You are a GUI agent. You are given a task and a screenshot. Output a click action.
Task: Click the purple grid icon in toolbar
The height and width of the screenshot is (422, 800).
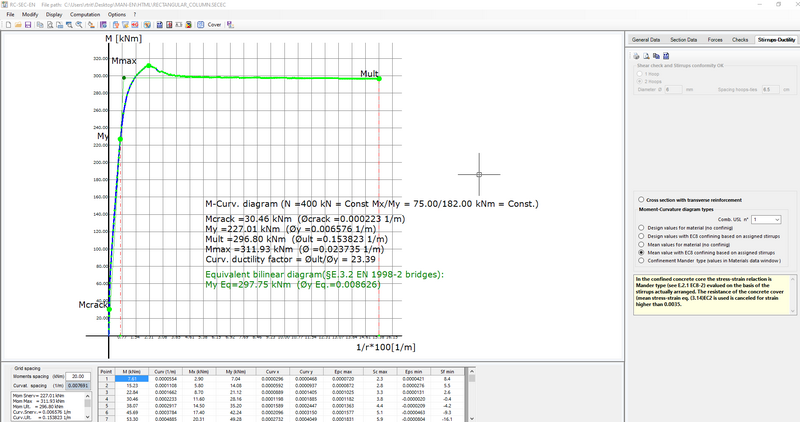(x=104, y=24)
